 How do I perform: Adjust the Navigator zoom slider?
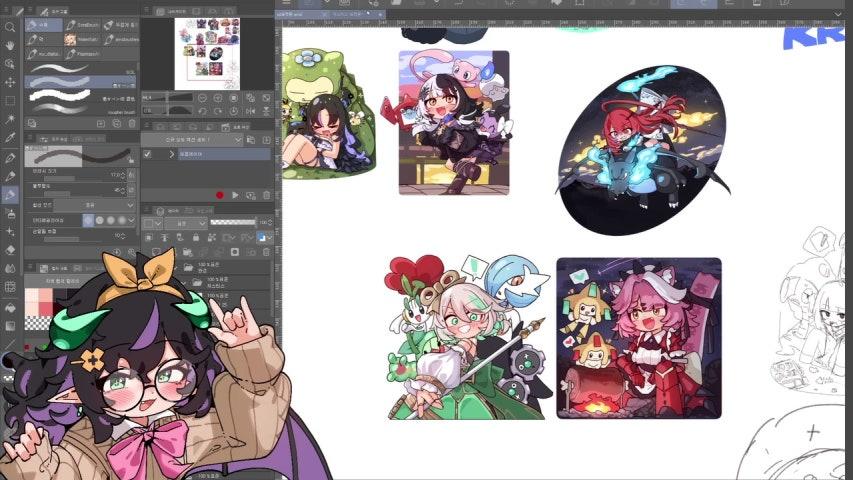click(167, 98)
